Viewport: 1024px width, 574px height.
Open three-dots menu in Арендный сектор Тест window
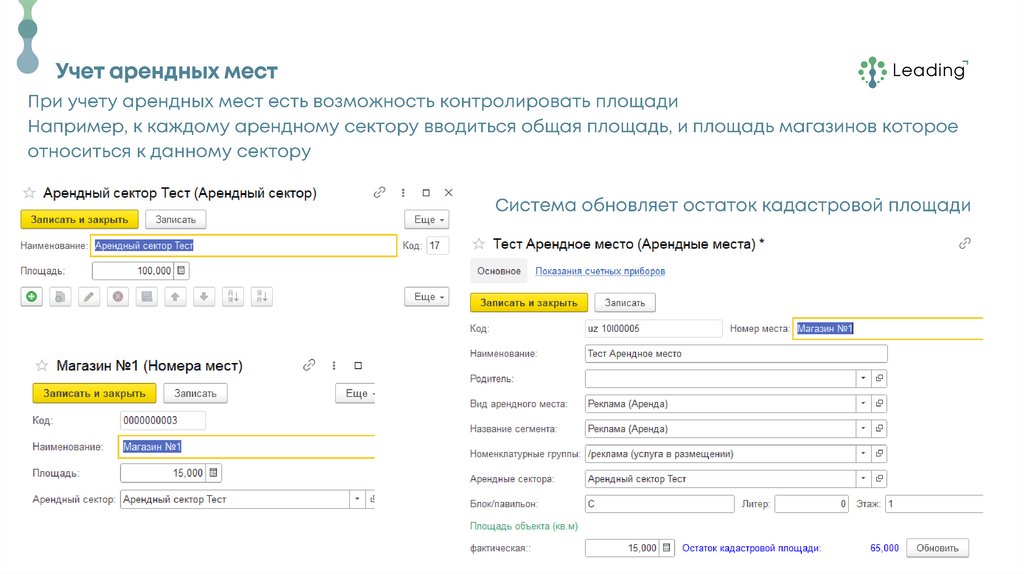tap(403, 193)
